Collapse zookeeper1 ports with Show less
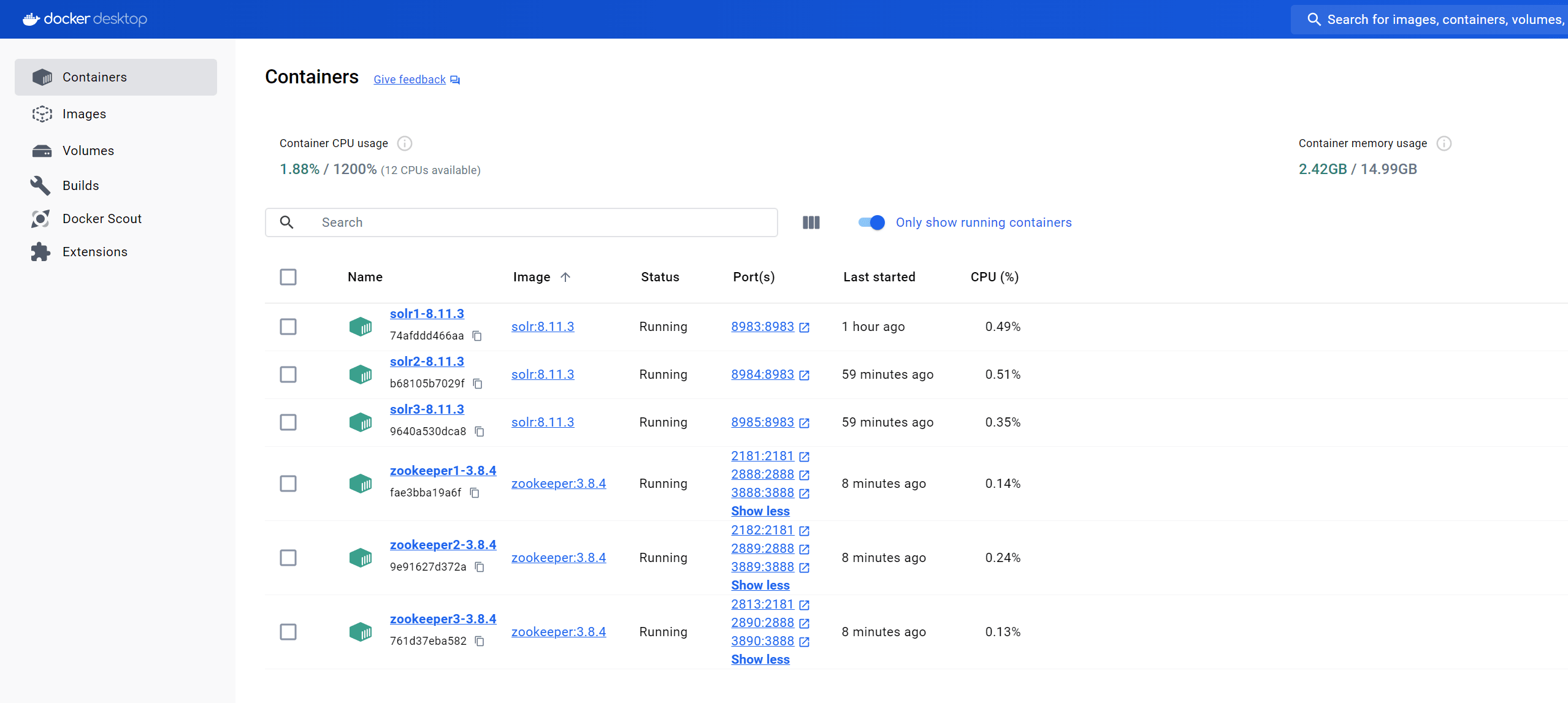This screenshot has width=1568, height=703. pyautogui.click(x=760, y=511)
